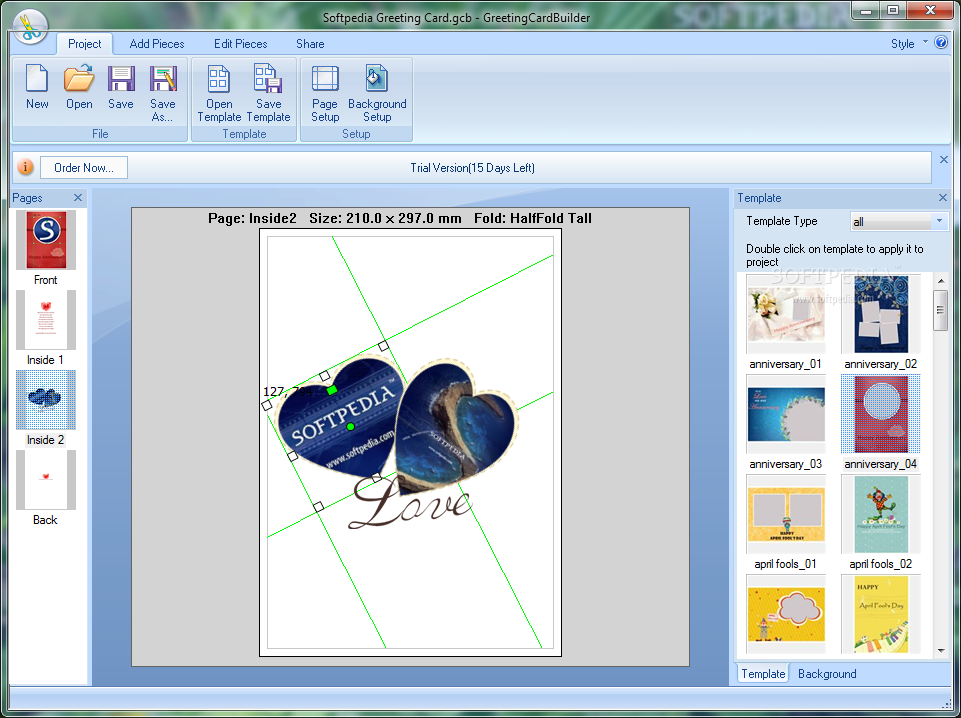Open a project with the Open icon
The width and height of the screenshot is (961, 718).
pyautogui.click(x=79, y=88)
